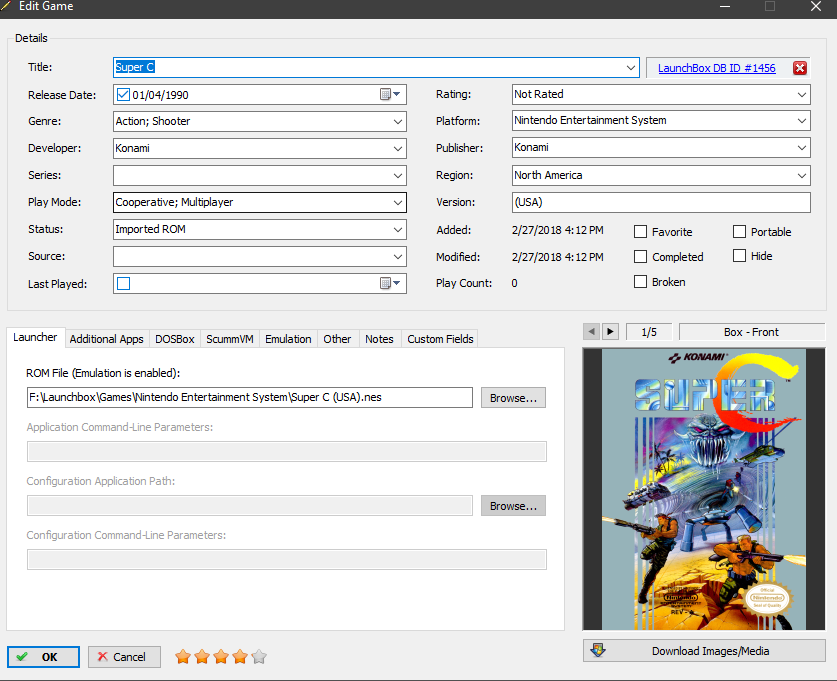This screenshot has width=837, height=681.
Task: Set rating to two stars
Action: point(202,656)
